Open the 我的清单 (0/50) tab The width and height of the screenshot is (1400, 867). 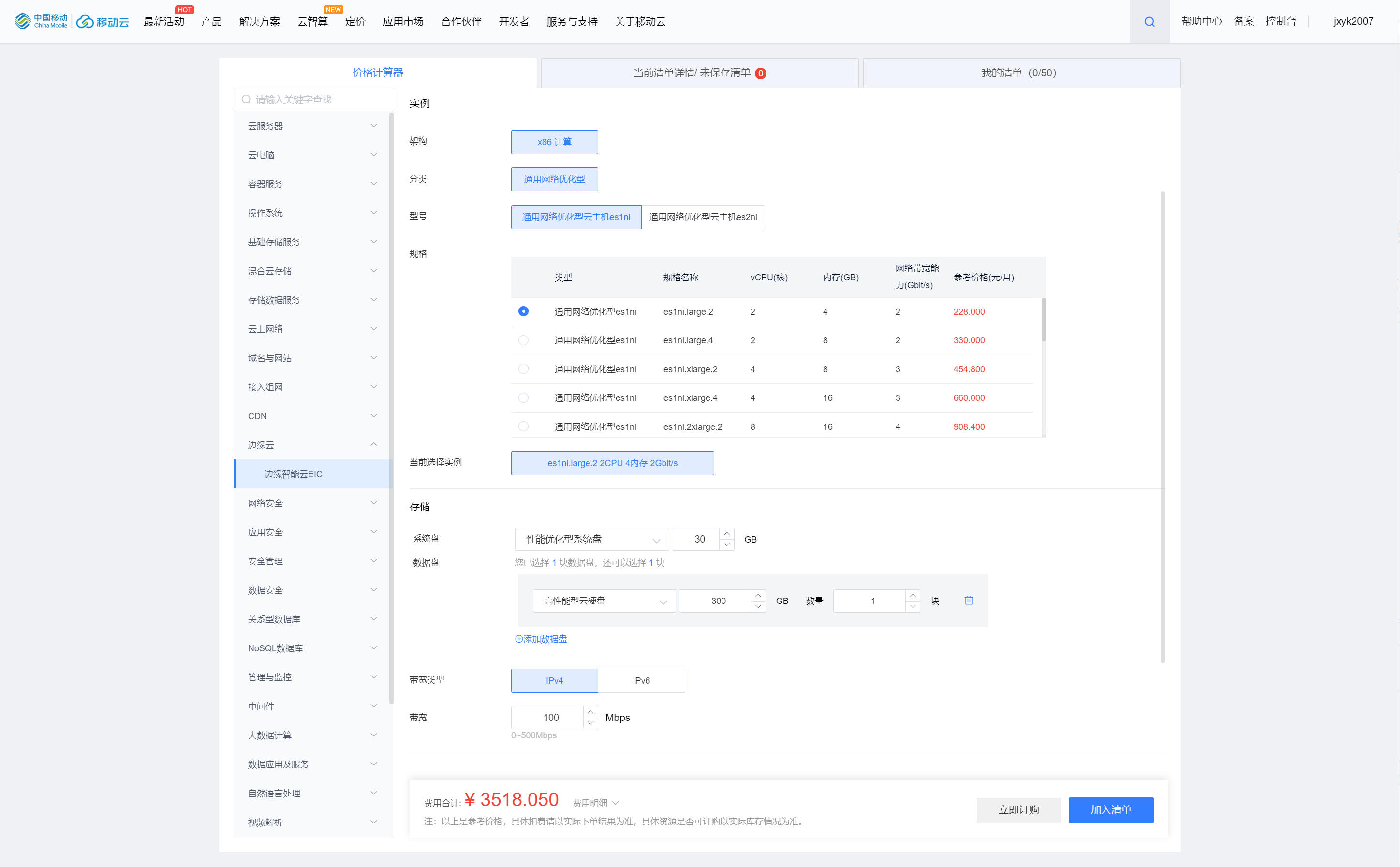[1020, 73]
